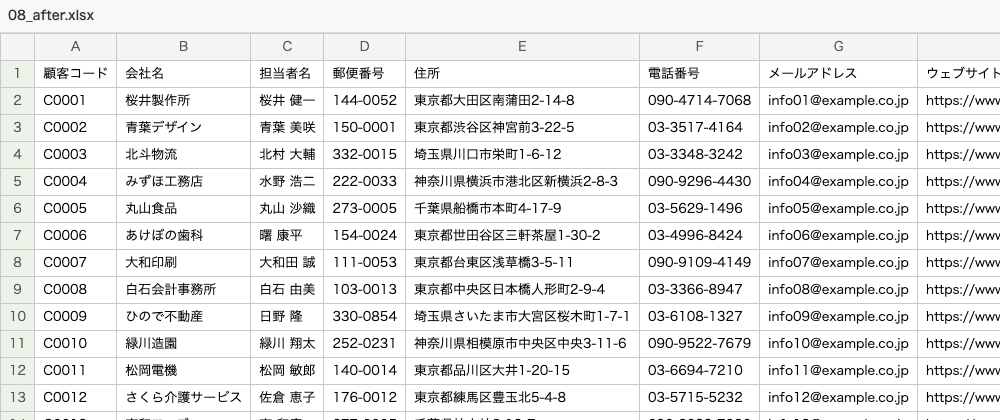Select contact cell 北村 大輔
1000x420 pixels.
click(x=287, y=155)
